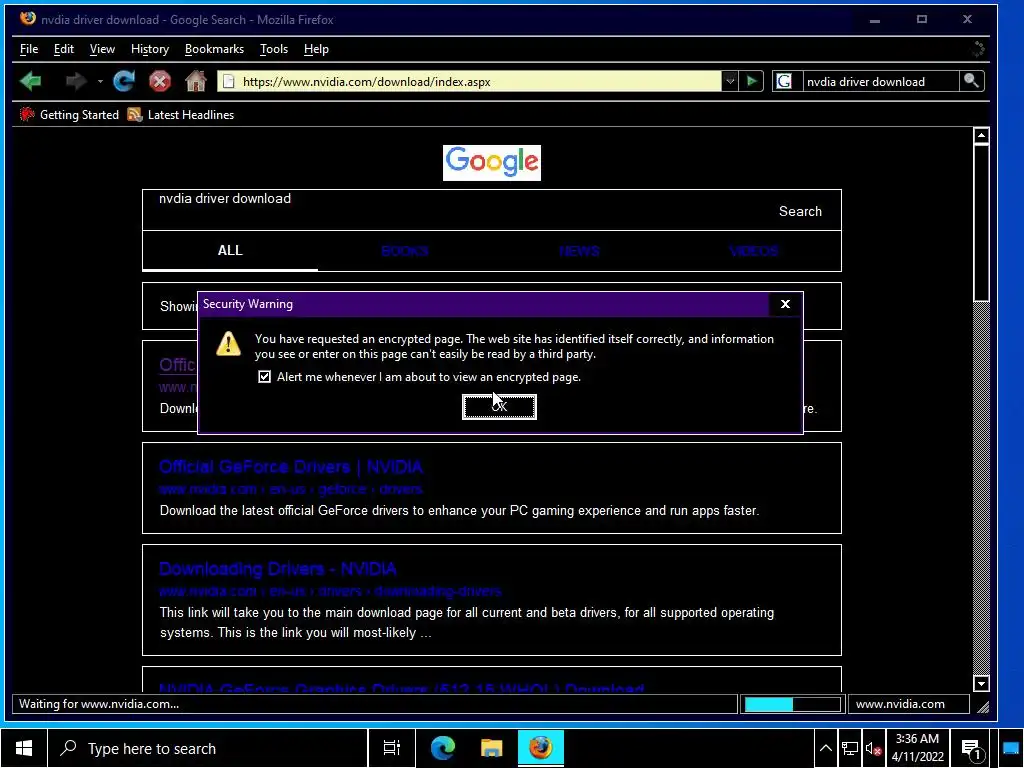Open the 3:36 AM clock and date
1024x768 pixels.
click(917, 748)
